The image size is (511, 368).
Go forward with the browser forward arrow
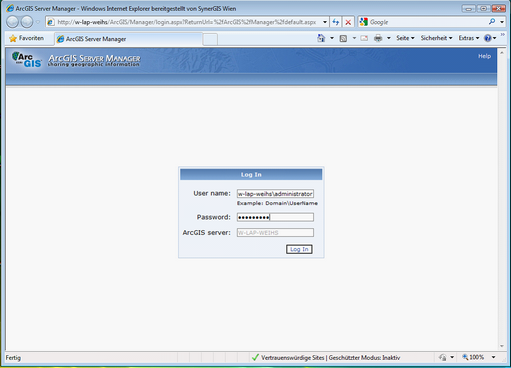point(27,22)
